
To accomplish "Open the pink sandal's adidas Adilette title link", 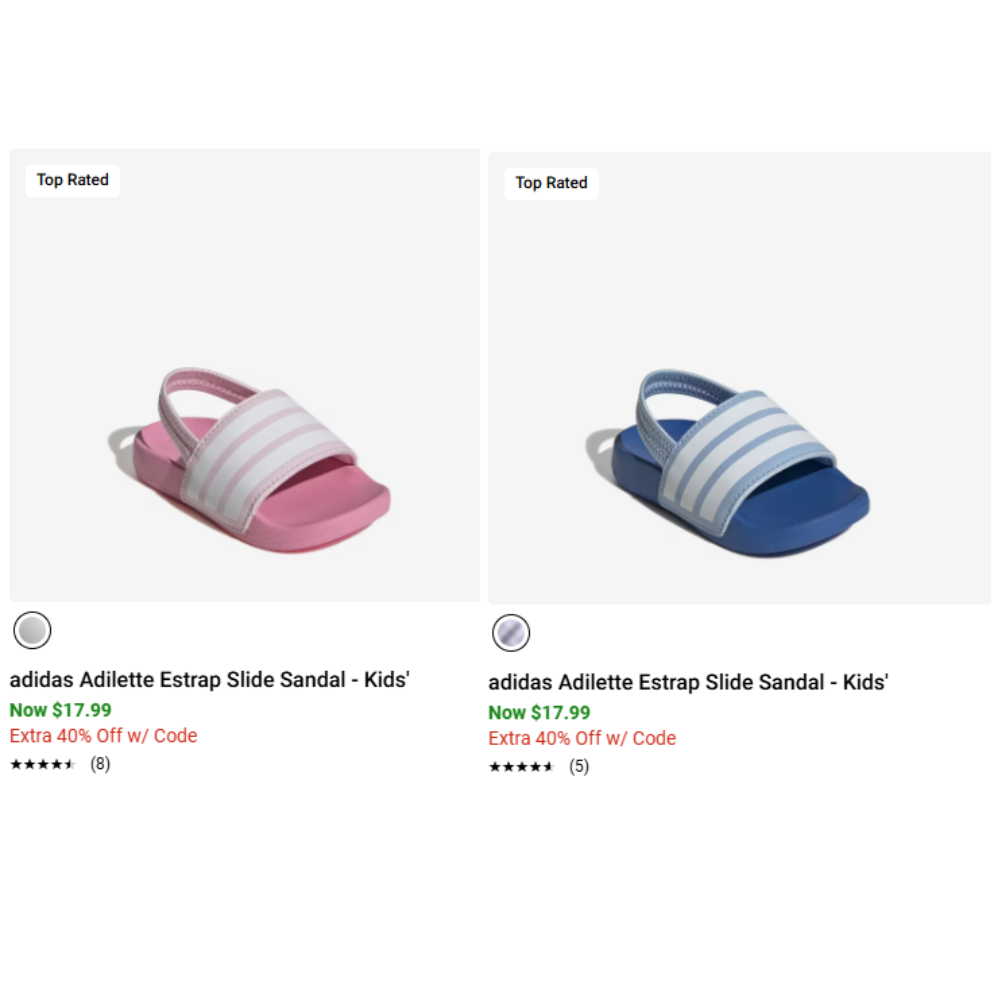I will 209,679.
